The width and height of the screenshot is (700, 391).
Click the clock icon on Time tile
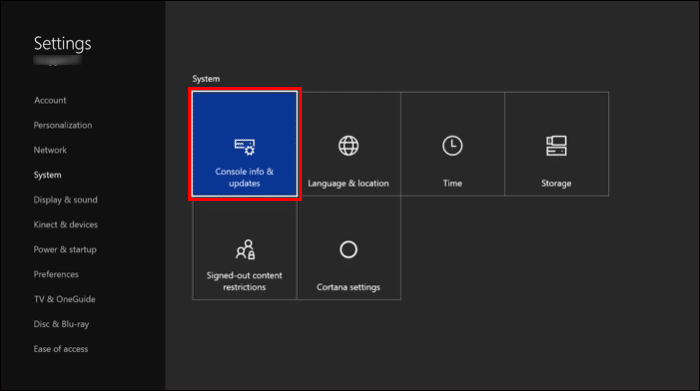pos(452,146)
